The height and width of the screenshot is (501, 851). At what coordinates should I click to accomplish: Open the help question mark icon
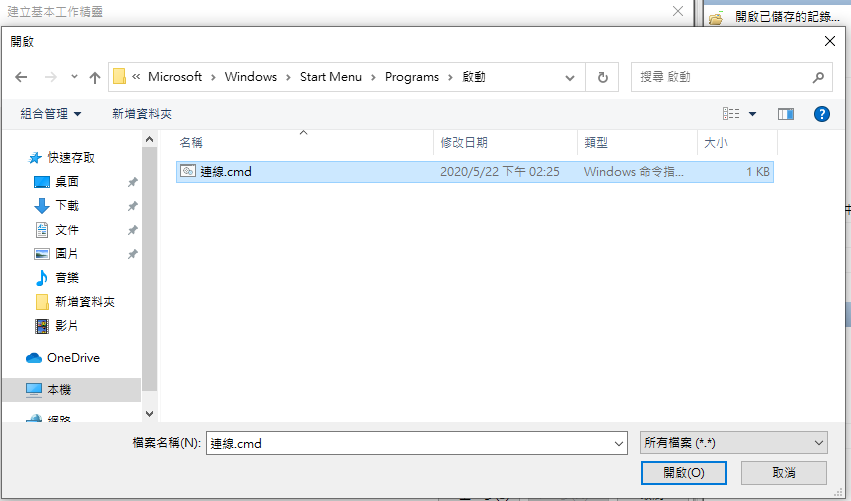pyautogui.click(x=822, y=114)
